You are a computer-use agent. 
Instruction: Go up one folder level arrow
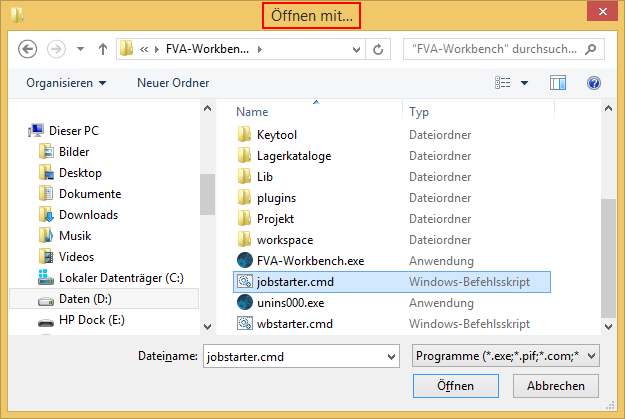click(102, 48)
